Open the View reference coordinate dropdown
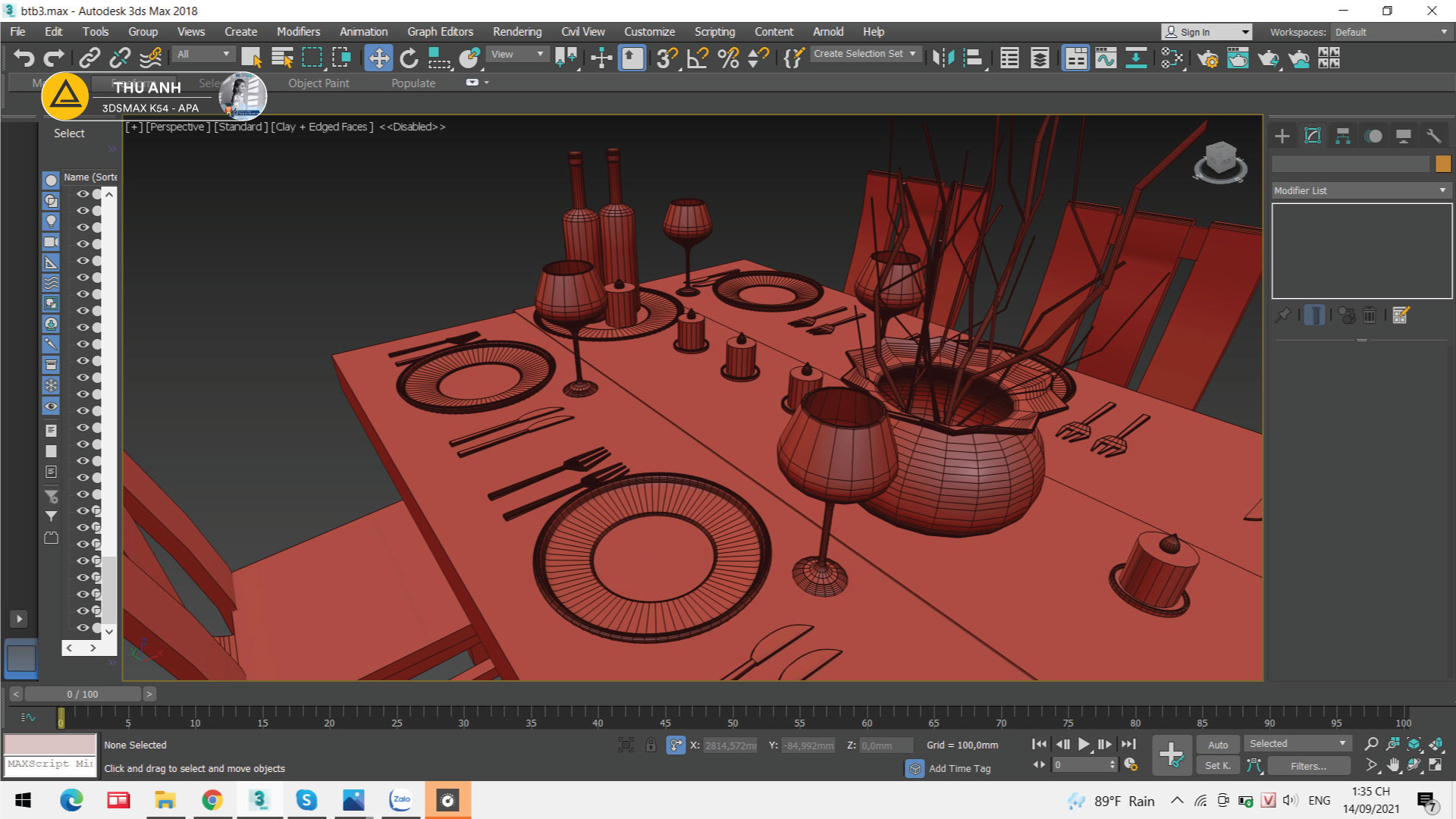 [x=517, y=54]
